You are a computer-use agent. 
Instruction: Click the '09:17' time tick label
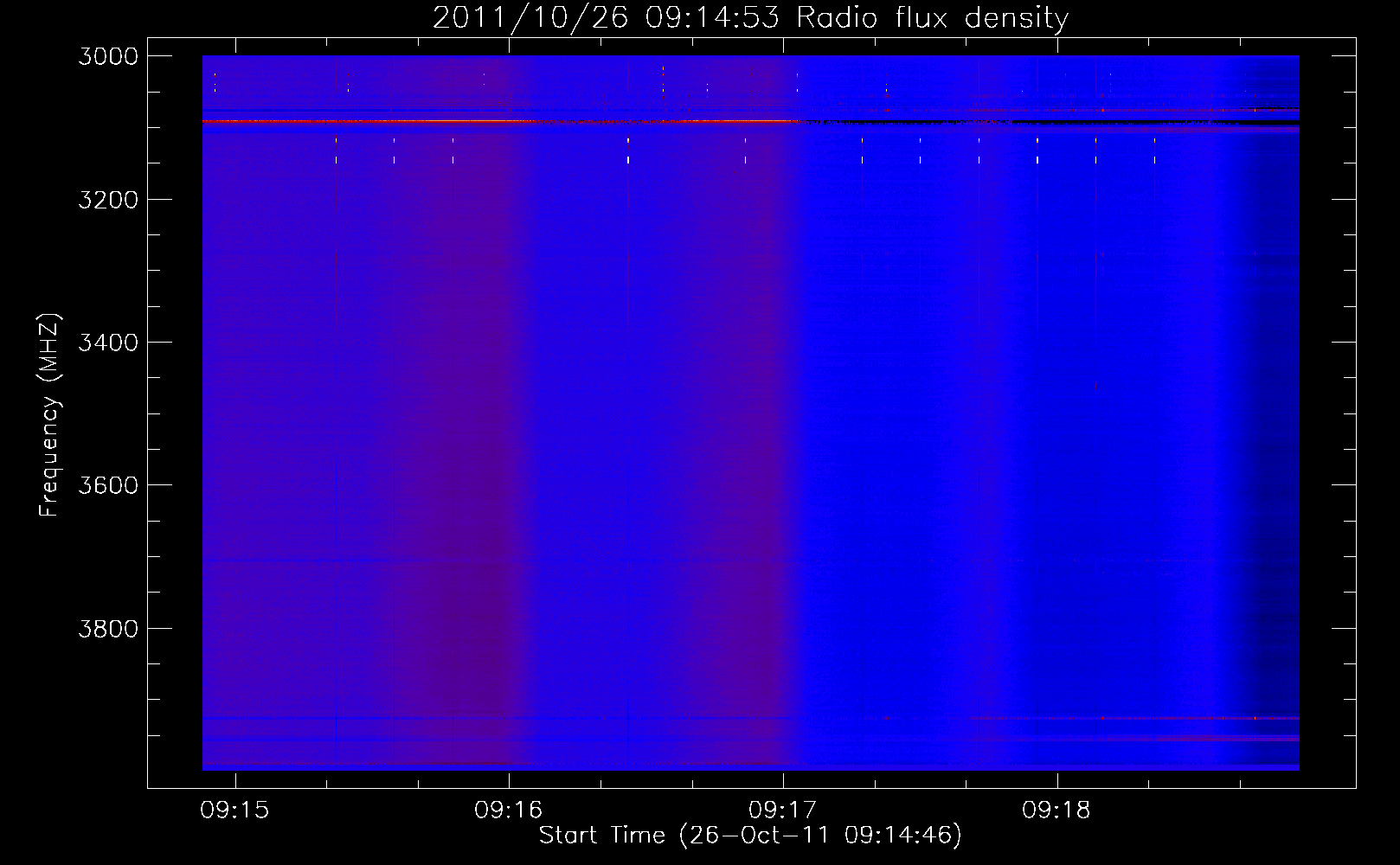point(783,810)
